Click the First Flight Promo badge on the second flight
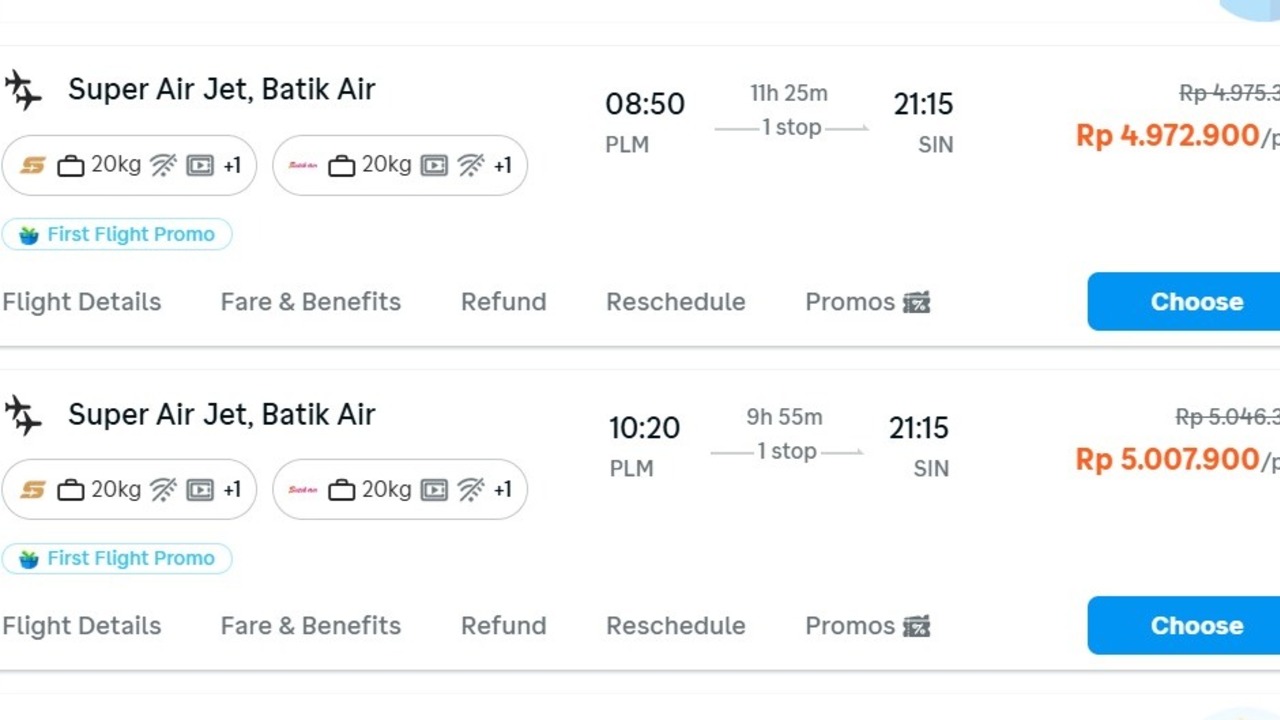Image resolution: width=1280 pixels, height=720 pixels. coord(117,558)
